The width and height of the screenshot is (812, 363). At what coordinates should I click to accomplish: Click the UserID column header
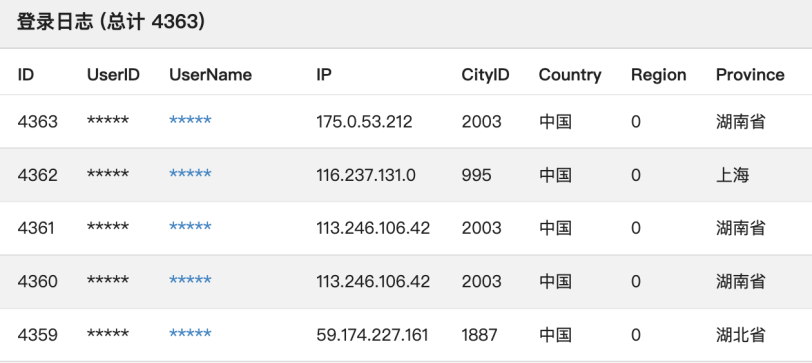pos(113,75)
